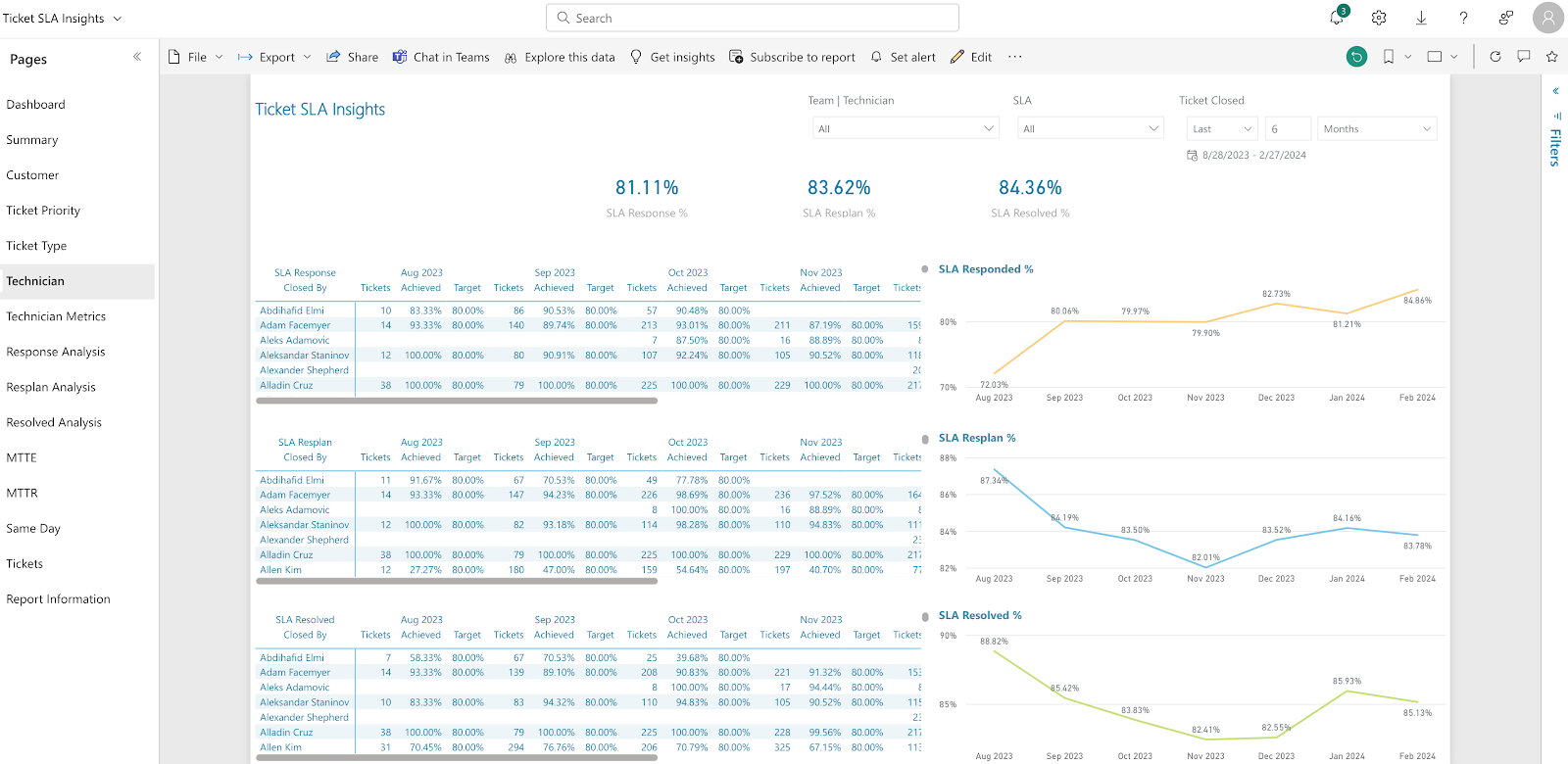Click the view layout rectangle icon

point(1435,57)
